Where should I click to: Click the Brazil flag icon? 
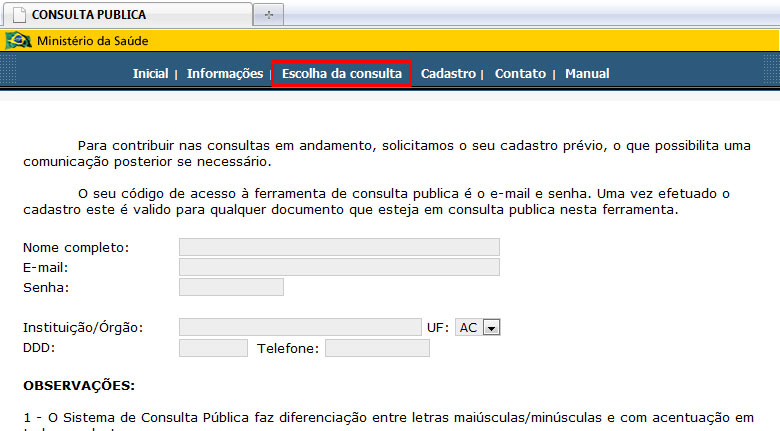pyautogui.click(x=19, y=41)
